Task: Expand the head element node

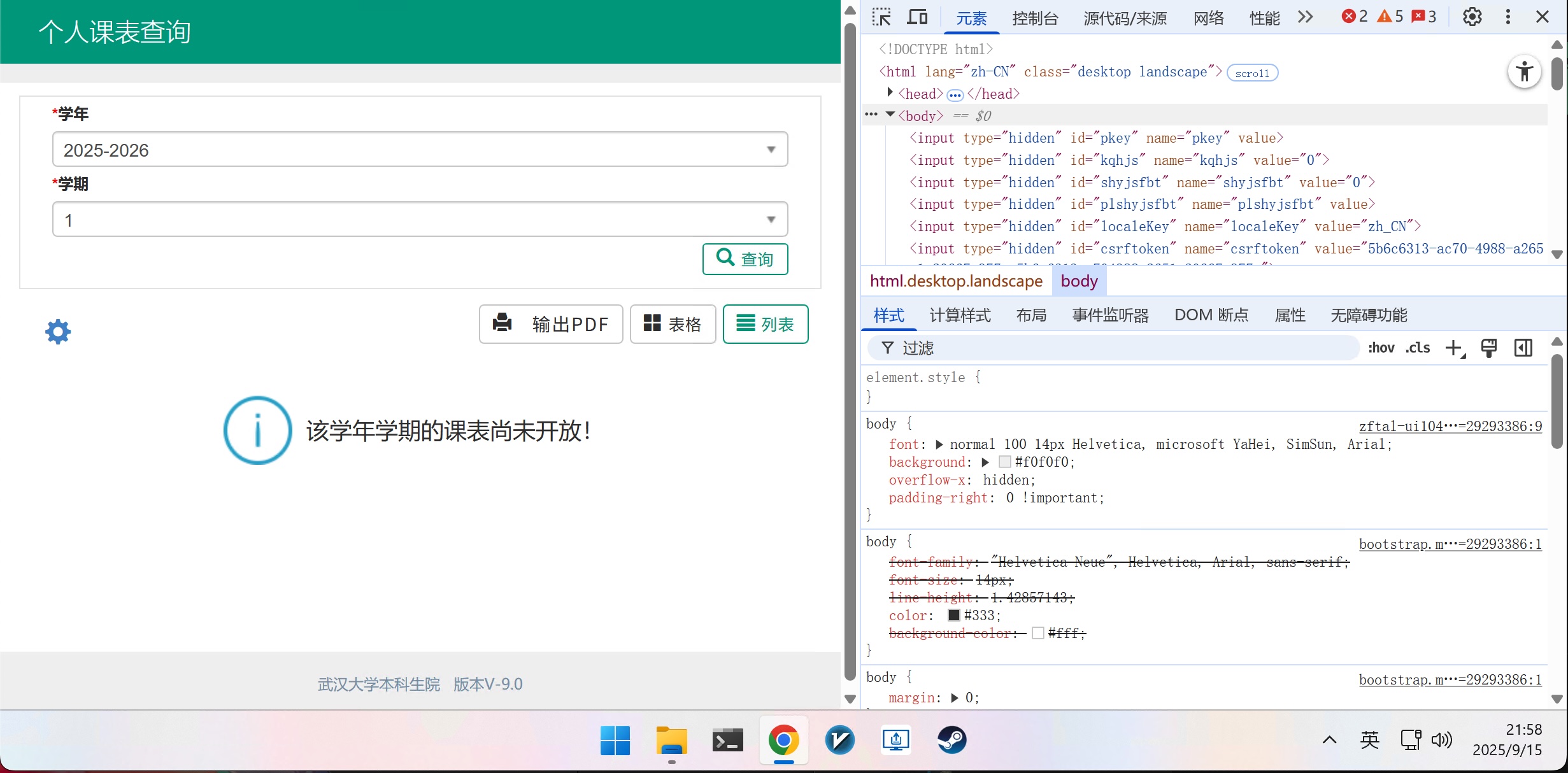Action: (x=890, y=93)
